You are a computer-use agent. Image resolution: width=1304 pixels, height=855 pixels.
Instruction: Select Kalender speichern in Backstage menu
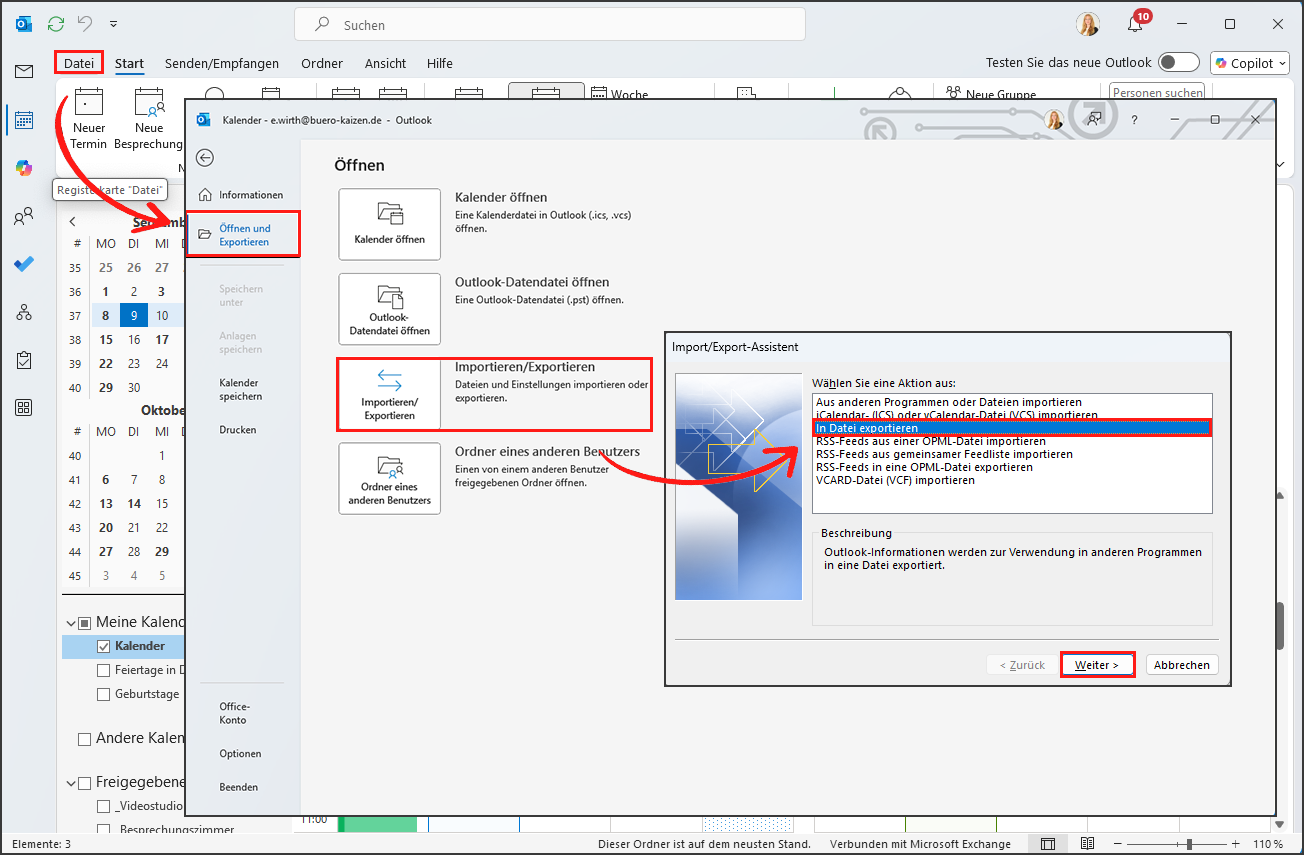243,389
